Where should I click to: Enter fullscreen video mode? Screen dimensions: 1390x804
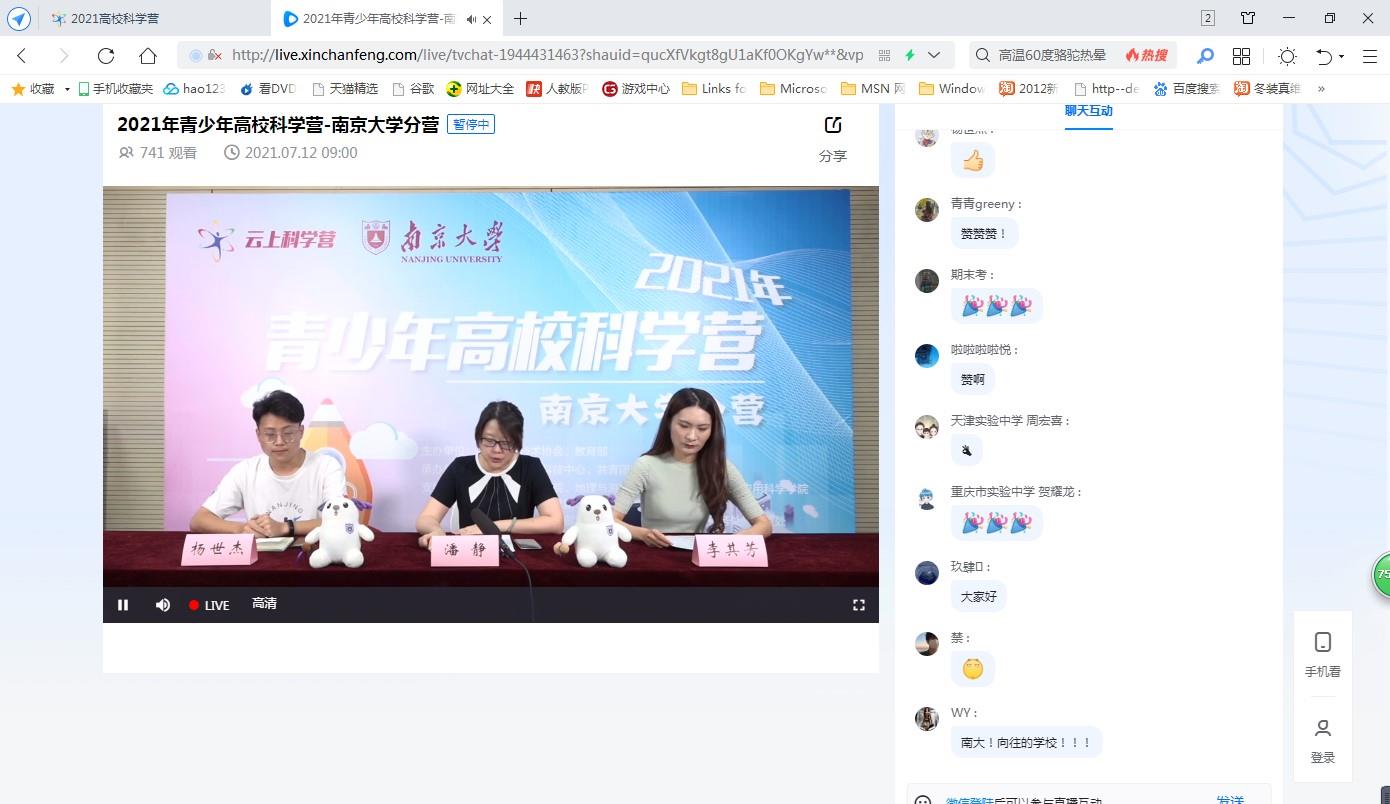coord(858,605)
